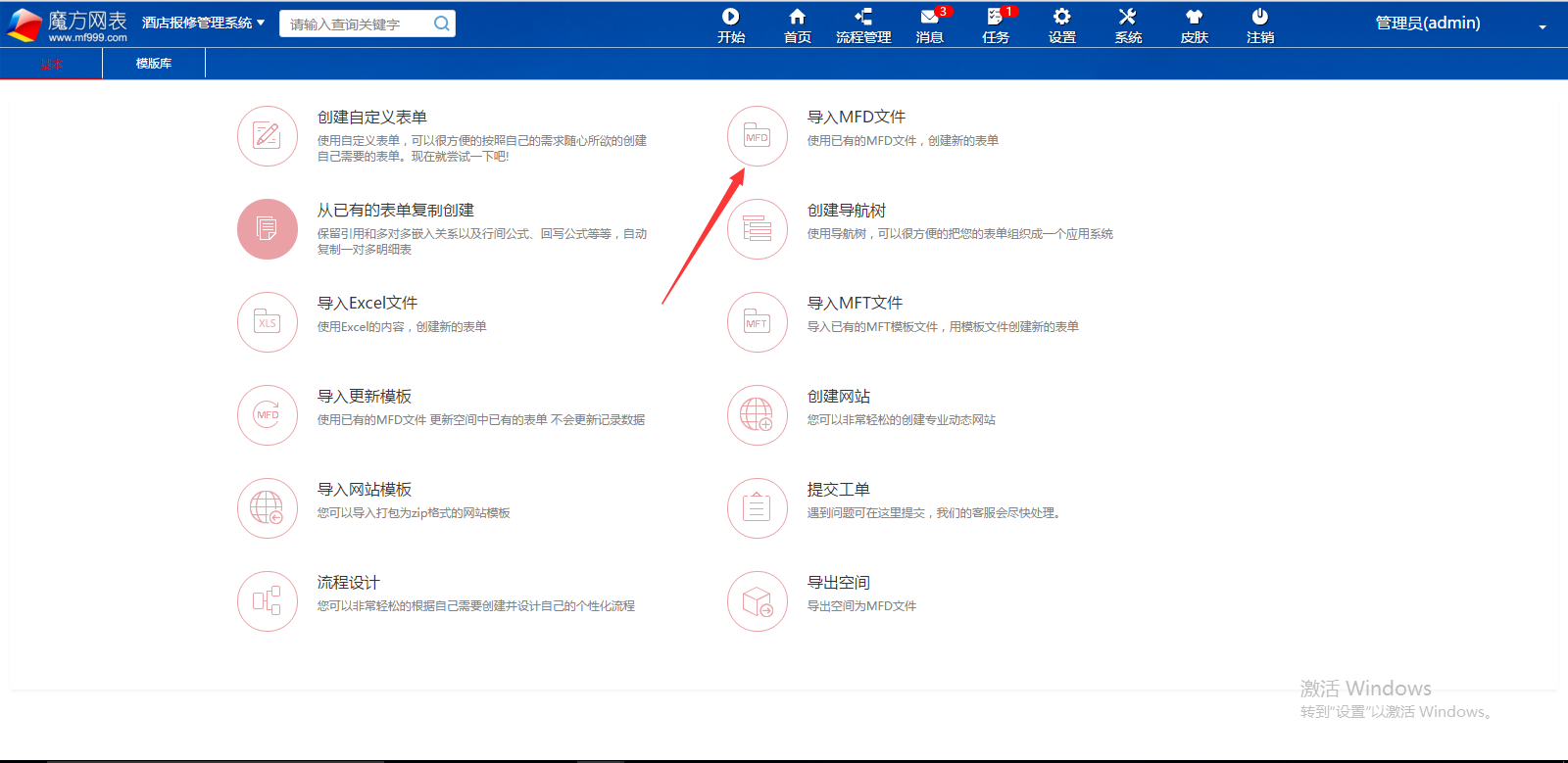Click the 导入MFT文件 folder icon
This screenshot has width=1568, height=763.
coord(758,322)
